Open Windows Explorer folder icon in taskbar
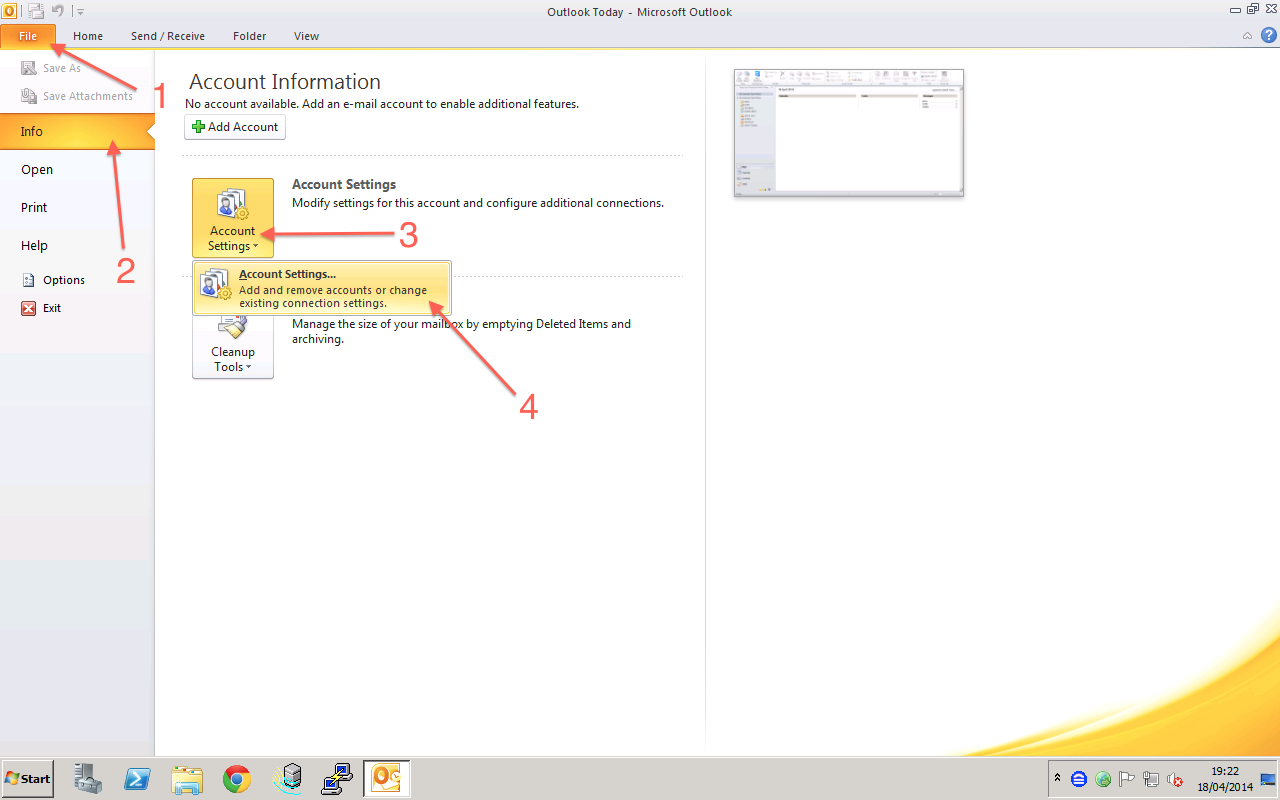 click(187, 778)
